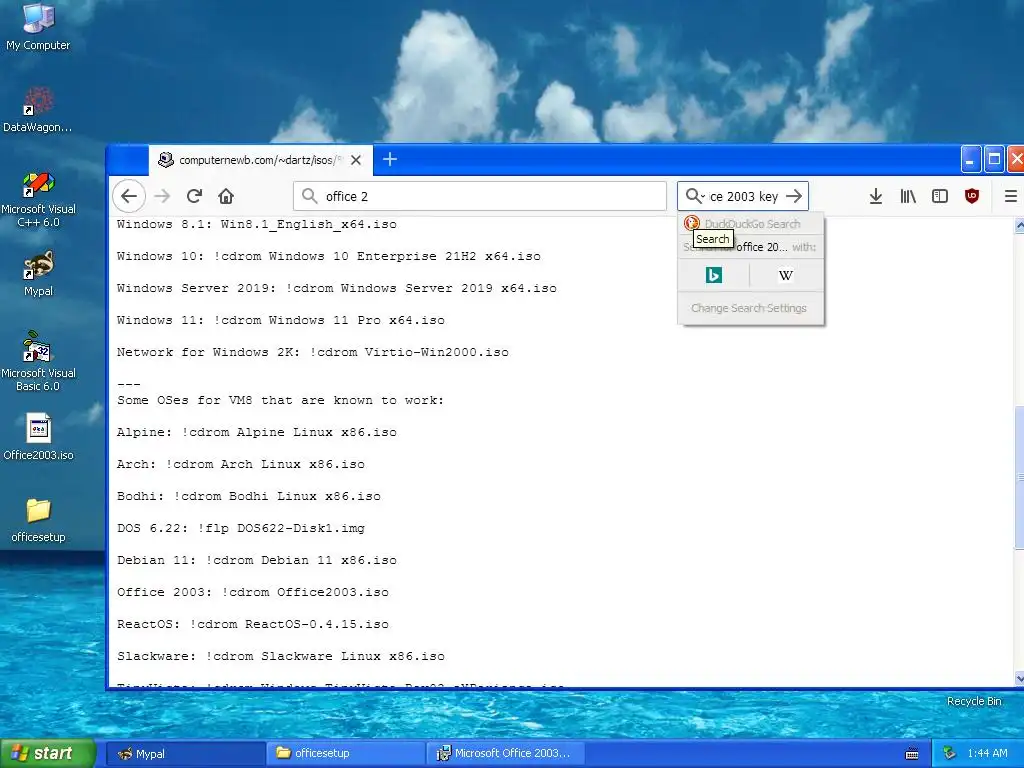Open the officesetup desktop folder
This screenshot has height=768, width=1024.
point(38,520)
